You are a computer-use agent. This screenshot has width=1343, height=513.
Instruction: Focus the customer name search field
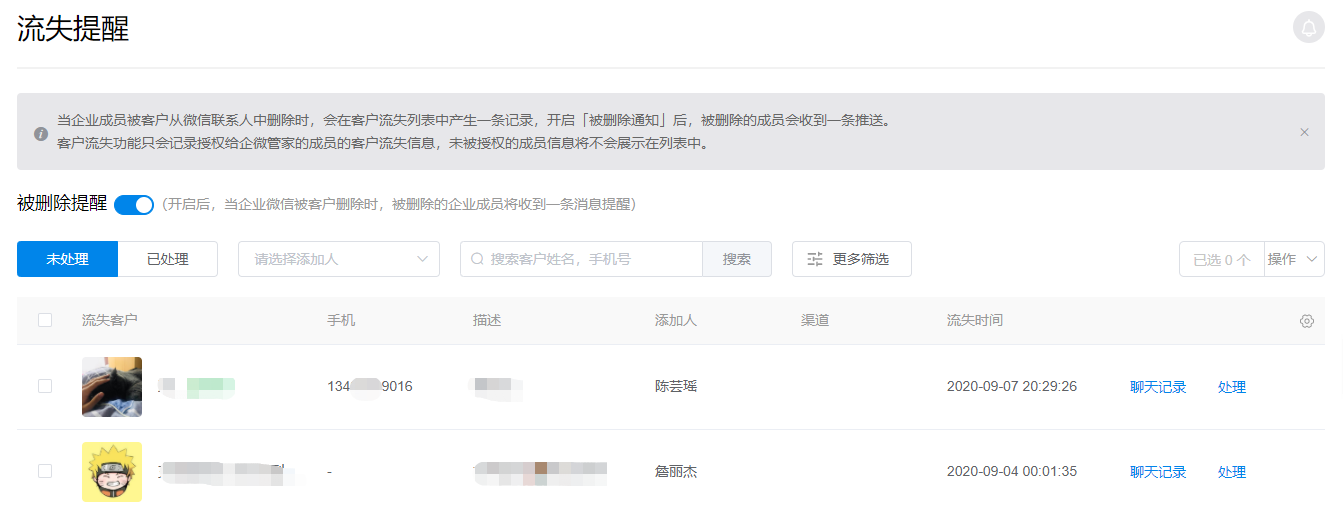[x=590, y=259]
